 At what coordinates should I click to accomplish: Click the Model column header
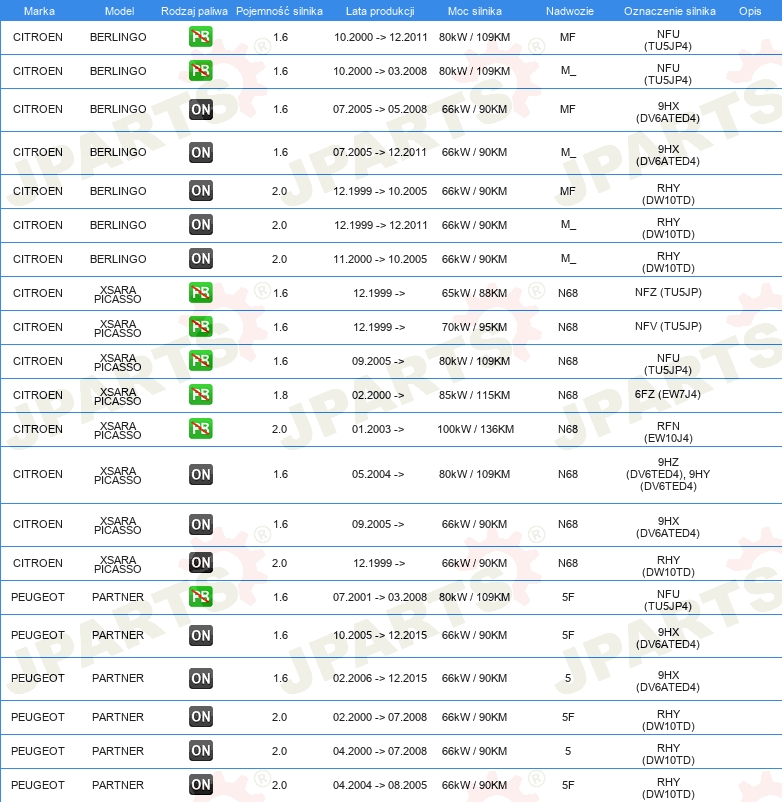[x=119, y=11]
